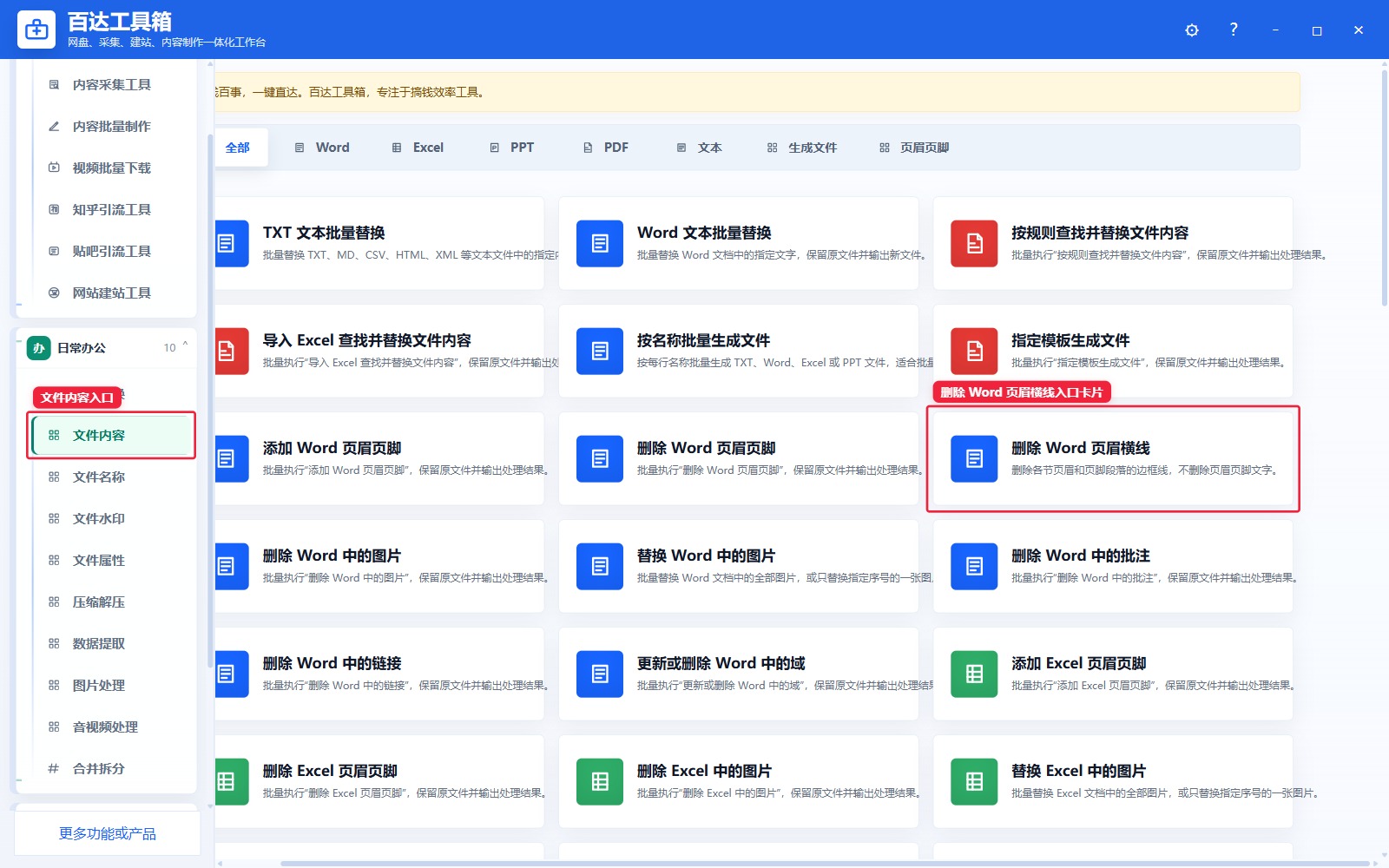Click the Word 文本批量替换 document icon

coord(600,243)
